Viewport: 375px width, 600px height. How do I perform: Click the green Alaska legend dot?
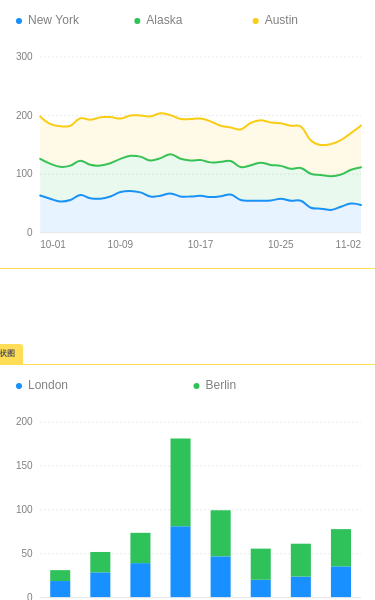click(137, 21)
